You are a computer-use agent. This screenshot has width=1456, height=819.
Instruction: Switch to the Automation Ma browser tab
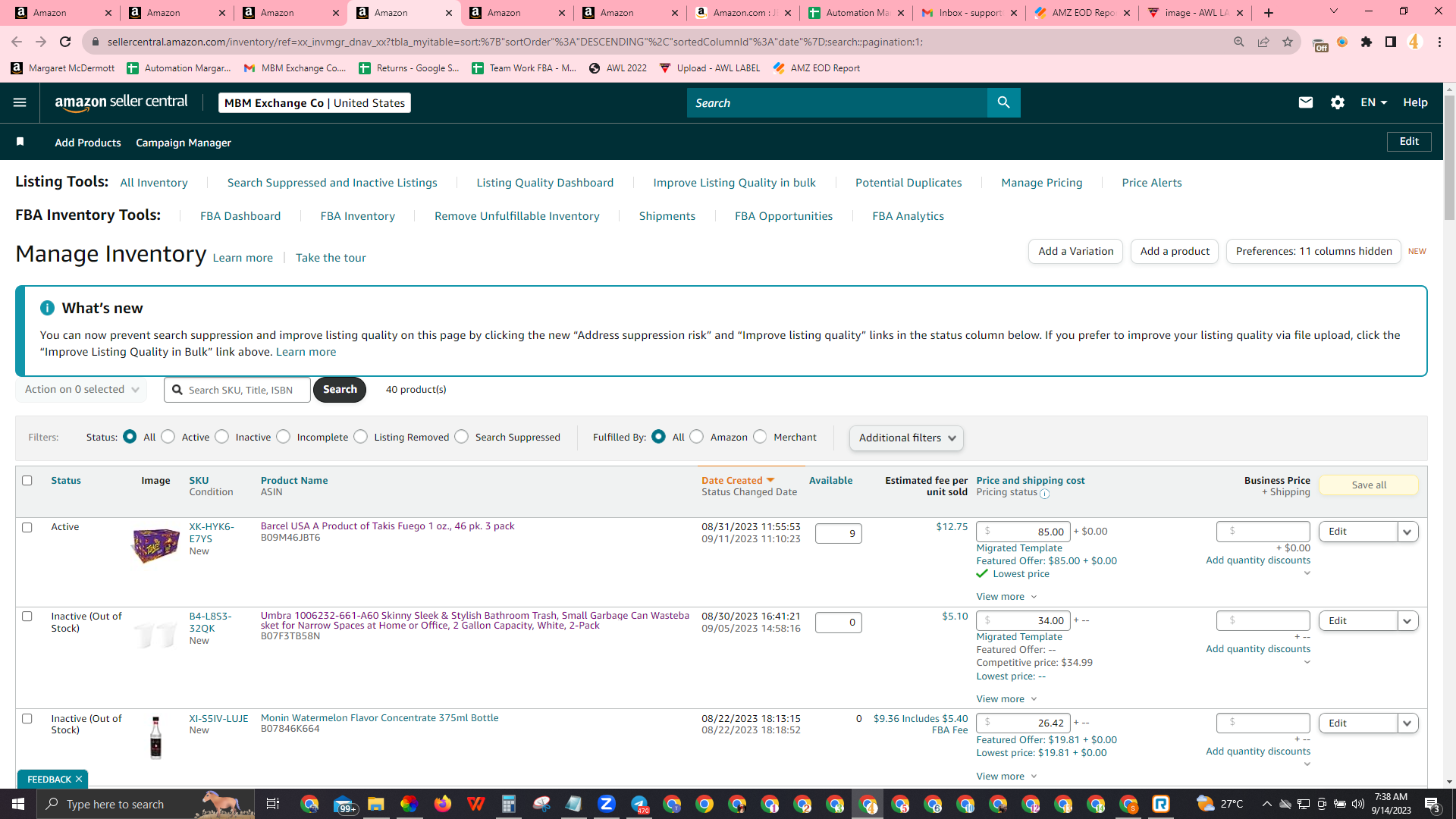point(857,13)
